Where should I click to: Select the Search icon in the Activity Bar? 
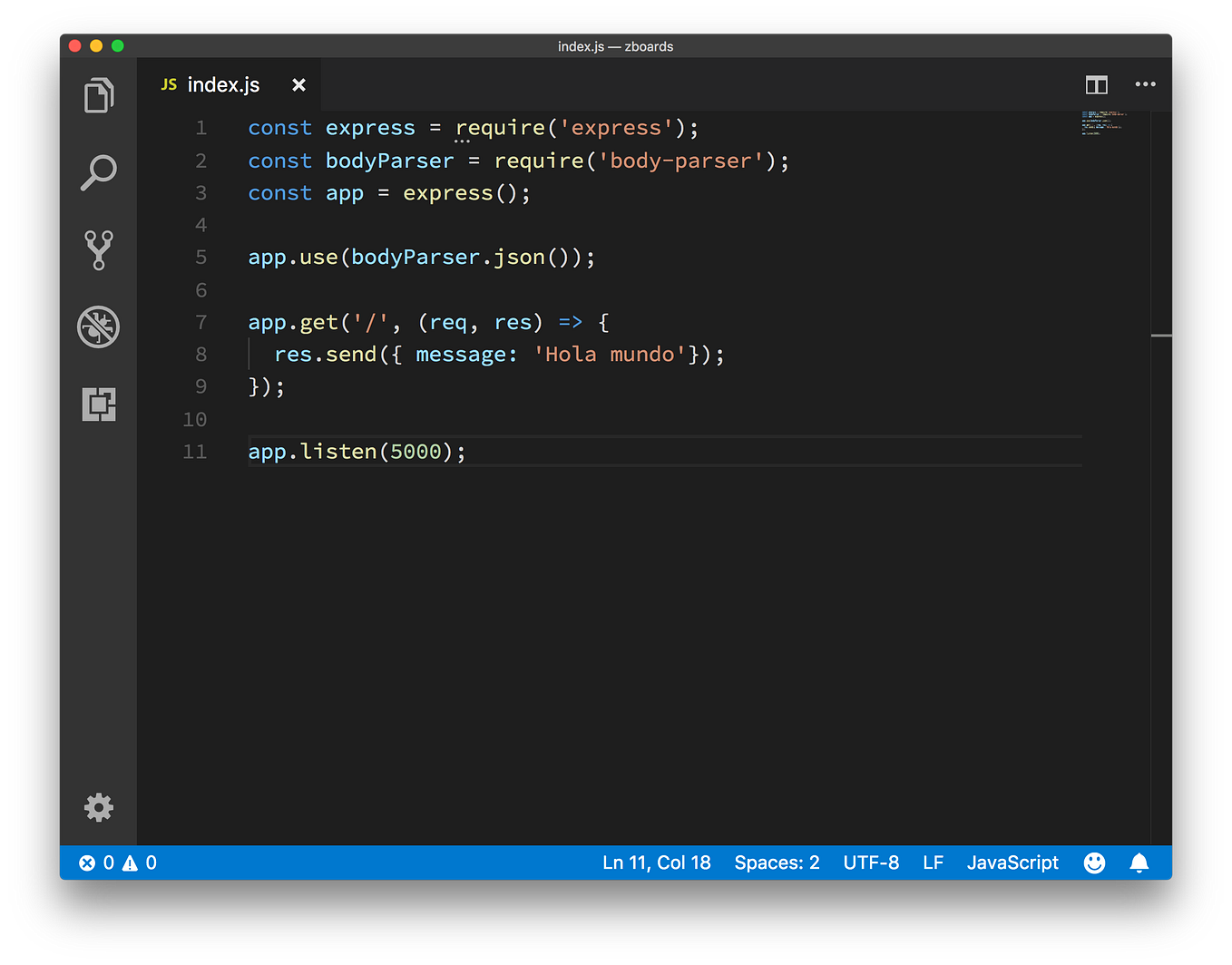point(99,172)
